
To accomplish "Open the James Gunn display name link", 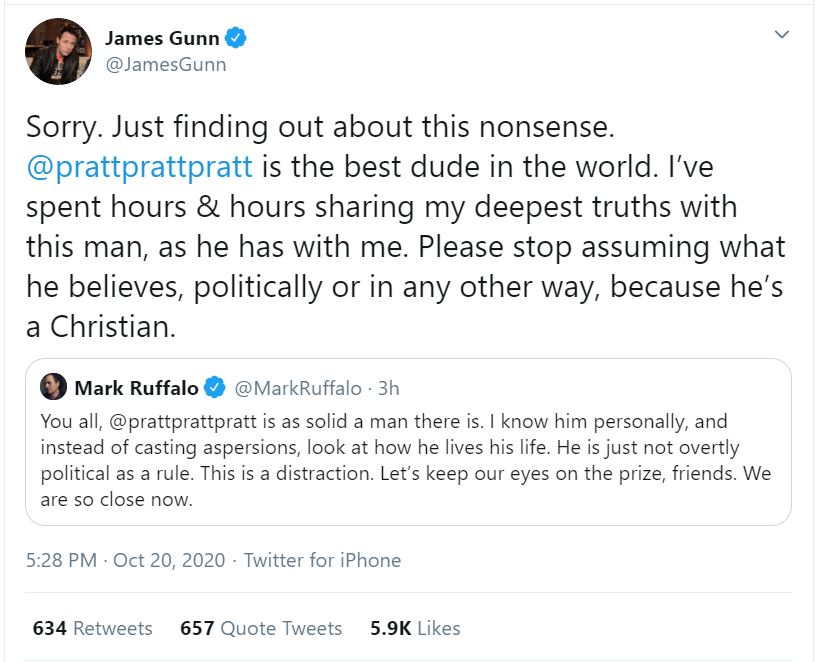I will coord(164,39).
